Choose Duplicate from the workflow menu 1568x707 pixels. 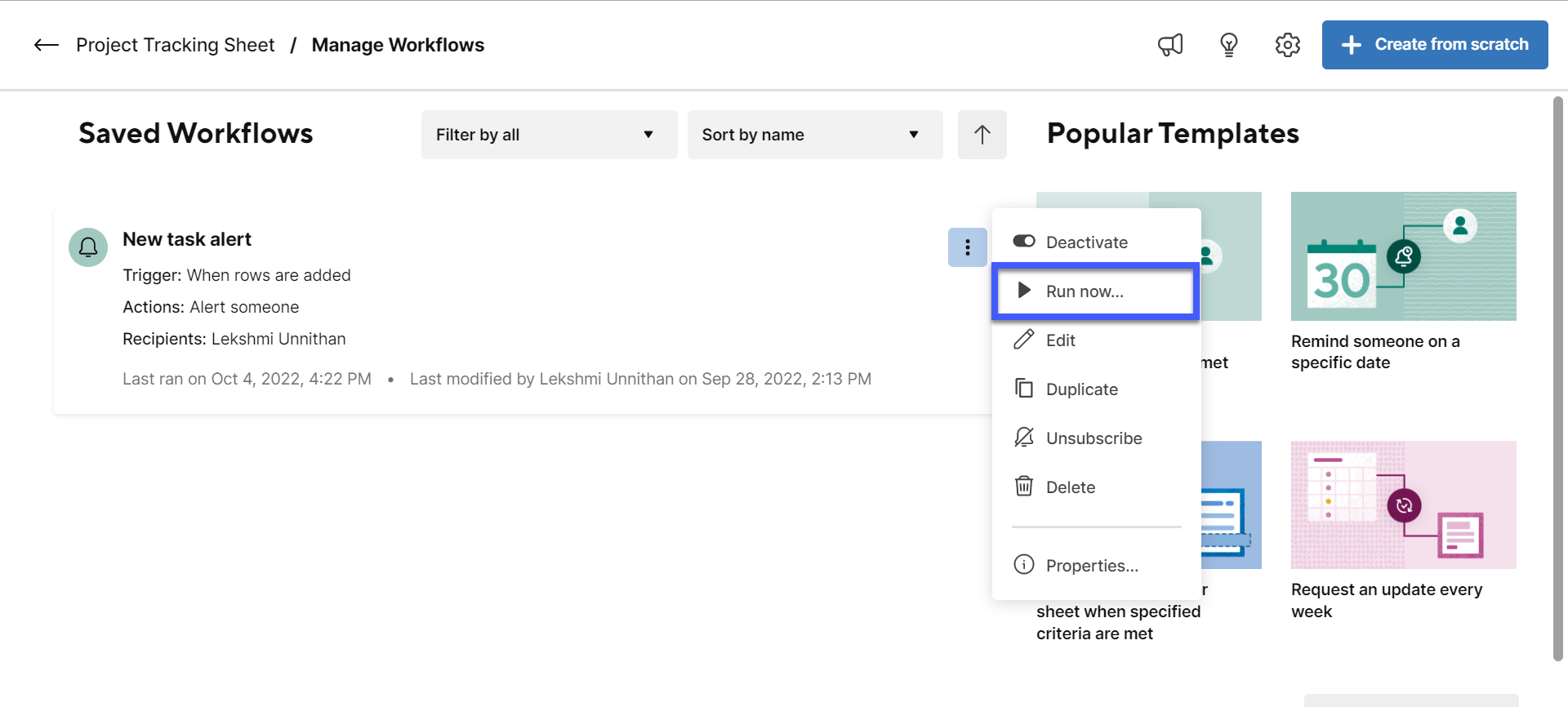tap(1081, 389)
